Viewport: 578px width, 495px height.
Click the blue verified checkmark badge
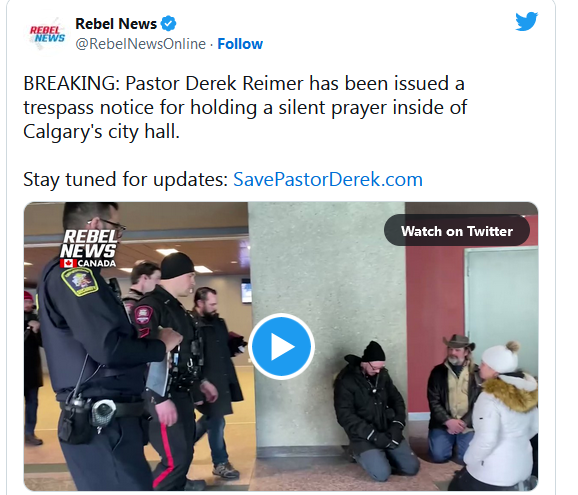click(x=168, y=24)
